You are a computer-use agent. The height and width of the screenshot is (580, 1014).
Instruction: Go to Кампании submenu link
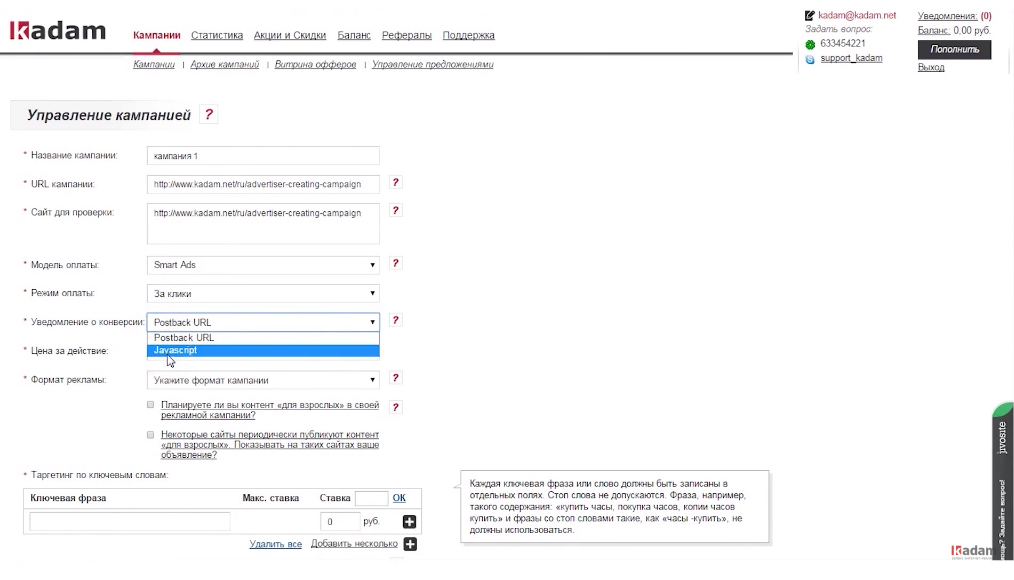154,65
